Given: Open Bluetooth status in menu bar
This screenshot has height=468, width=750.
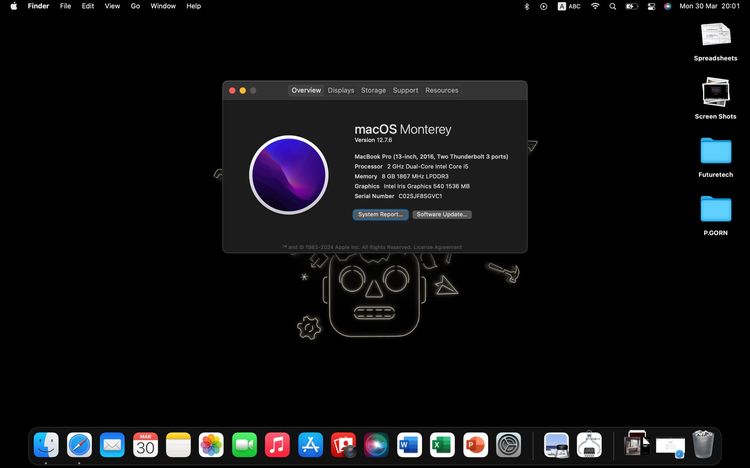Looking at the screenshot, I should point(527,6).
